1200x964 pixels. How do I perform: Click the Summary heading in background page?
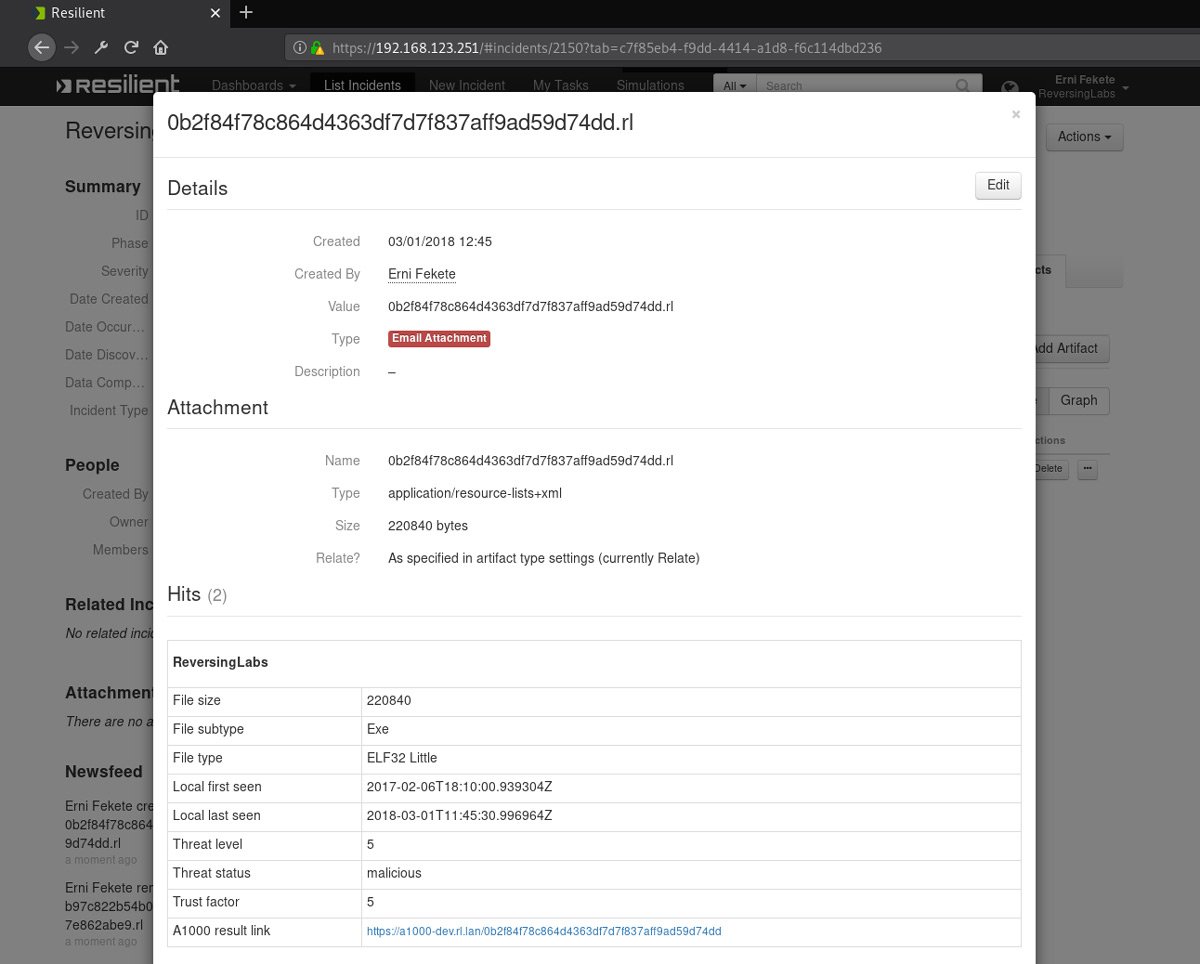click(x=103, y=187)
